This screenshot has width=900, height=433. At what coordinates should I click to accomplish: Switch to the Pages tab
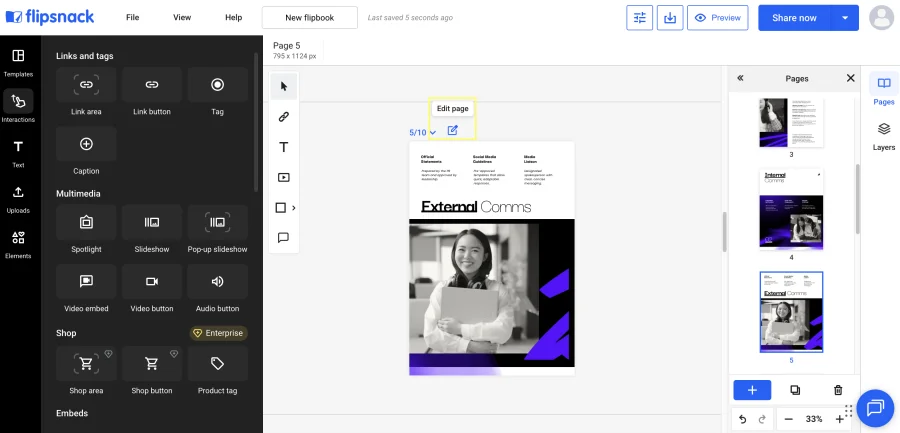click(x=884, y=90)
